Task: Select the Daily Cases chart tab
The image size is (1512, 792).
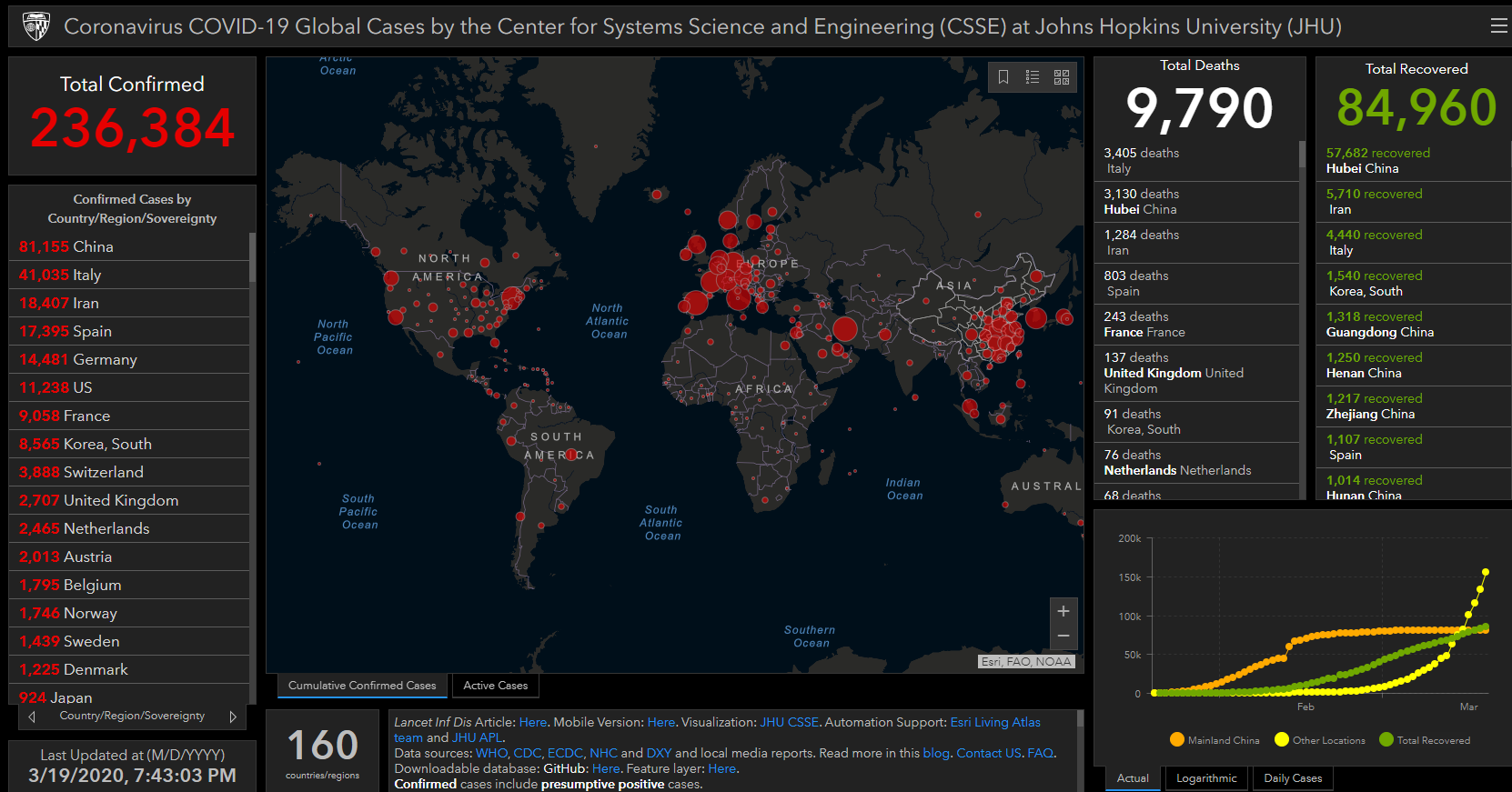Action: (x=1293, y=778)
